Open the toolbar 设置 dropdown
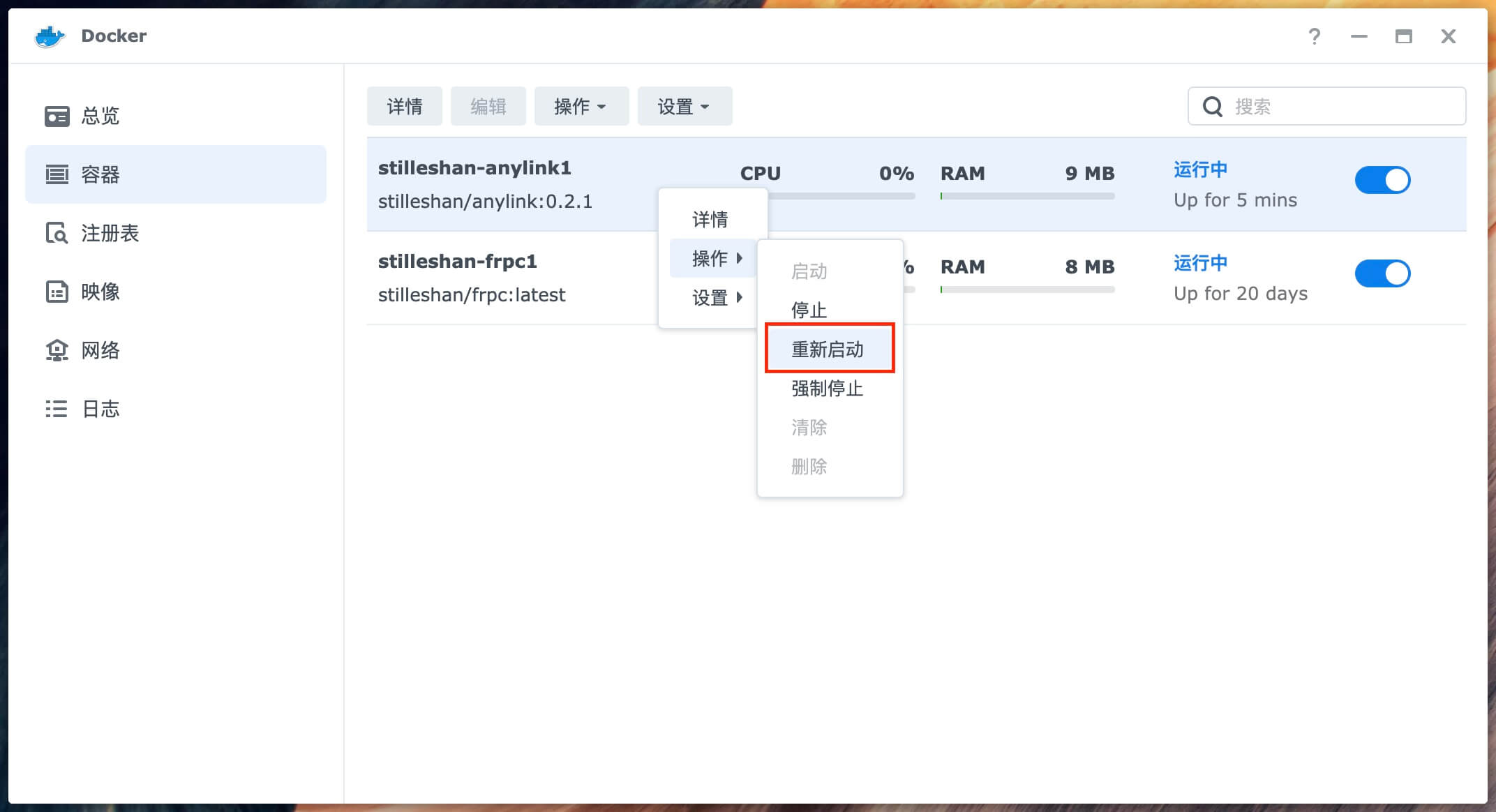Screen dimensions: 1496x812 point(684,107)
